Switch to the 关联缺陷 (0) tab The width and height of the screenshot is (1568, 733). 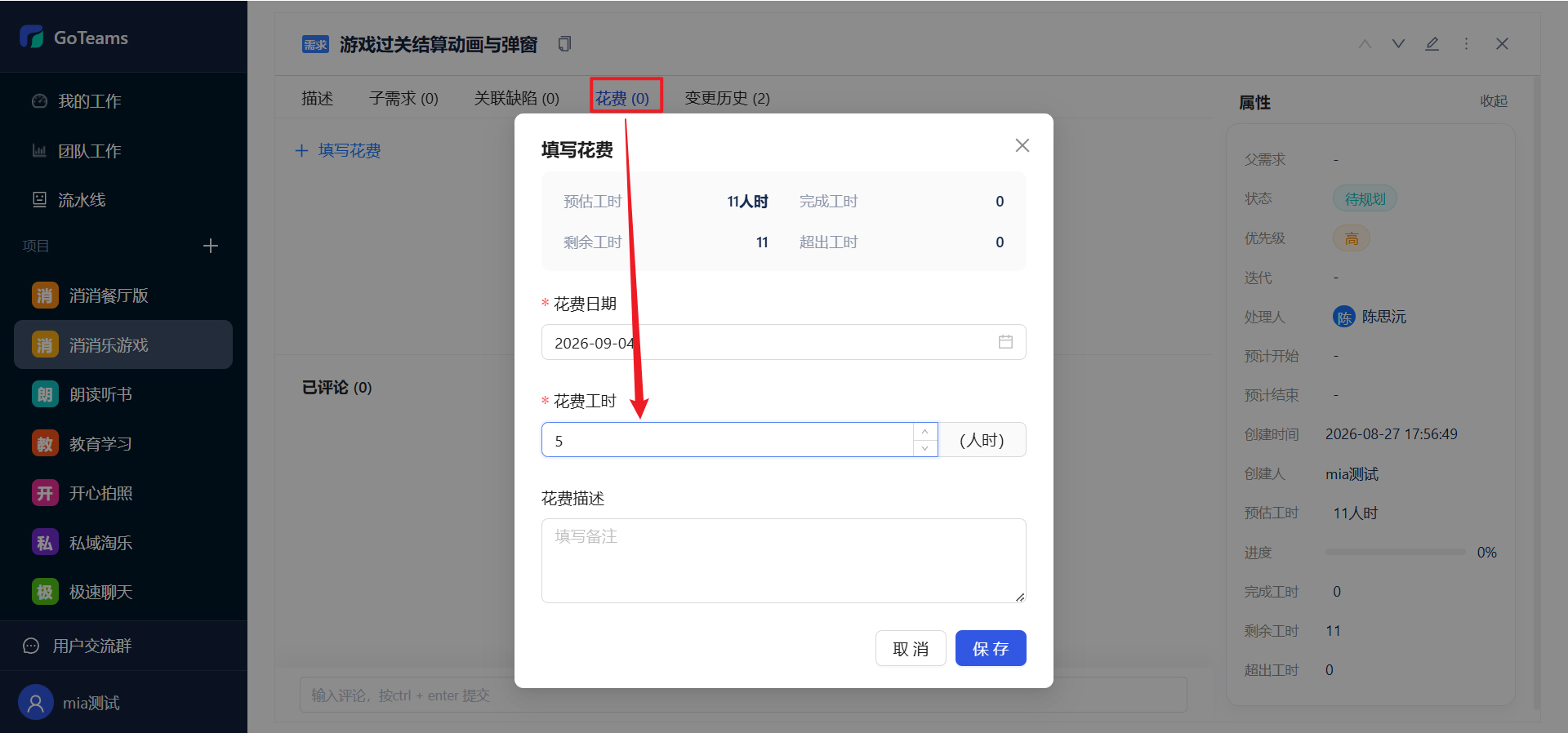(x=516, y=98)
